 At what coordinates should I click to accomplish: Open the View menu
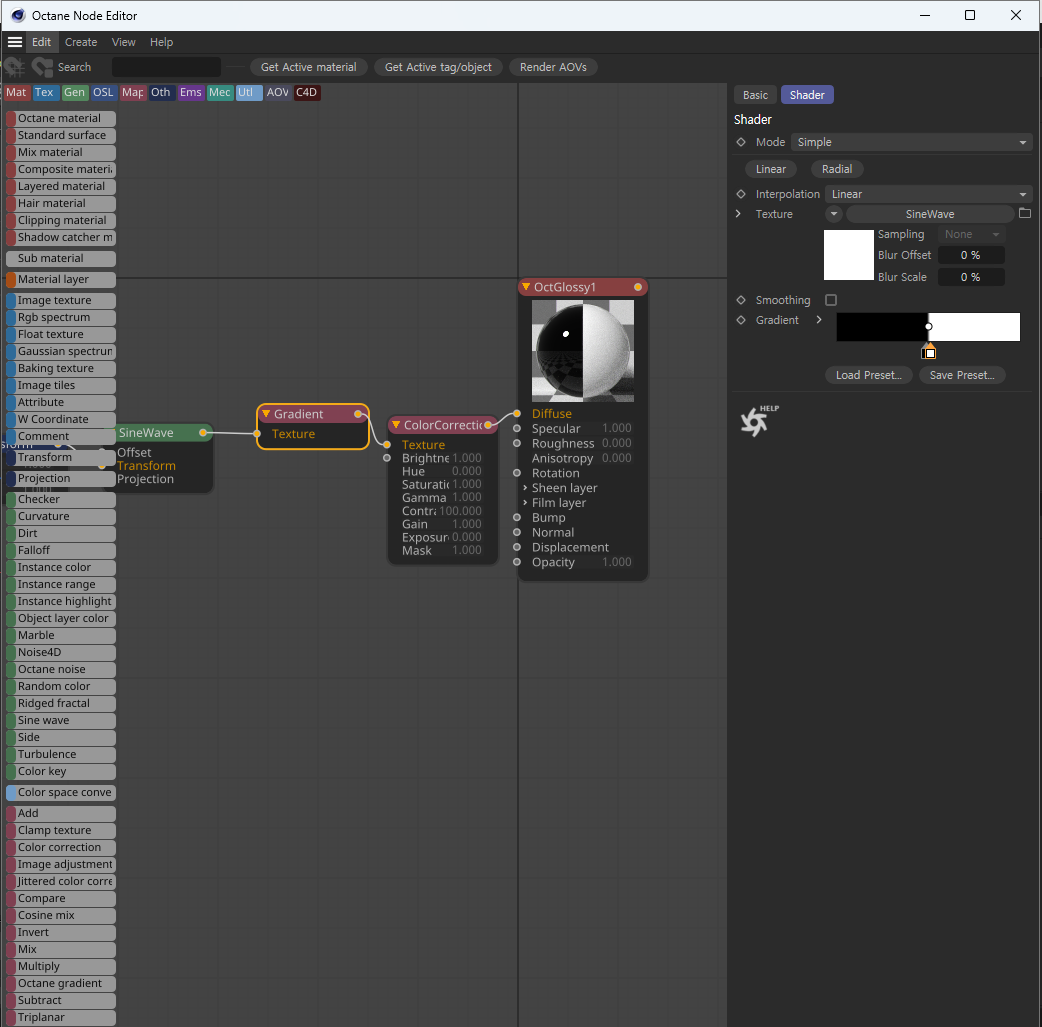tap(124, 42)
